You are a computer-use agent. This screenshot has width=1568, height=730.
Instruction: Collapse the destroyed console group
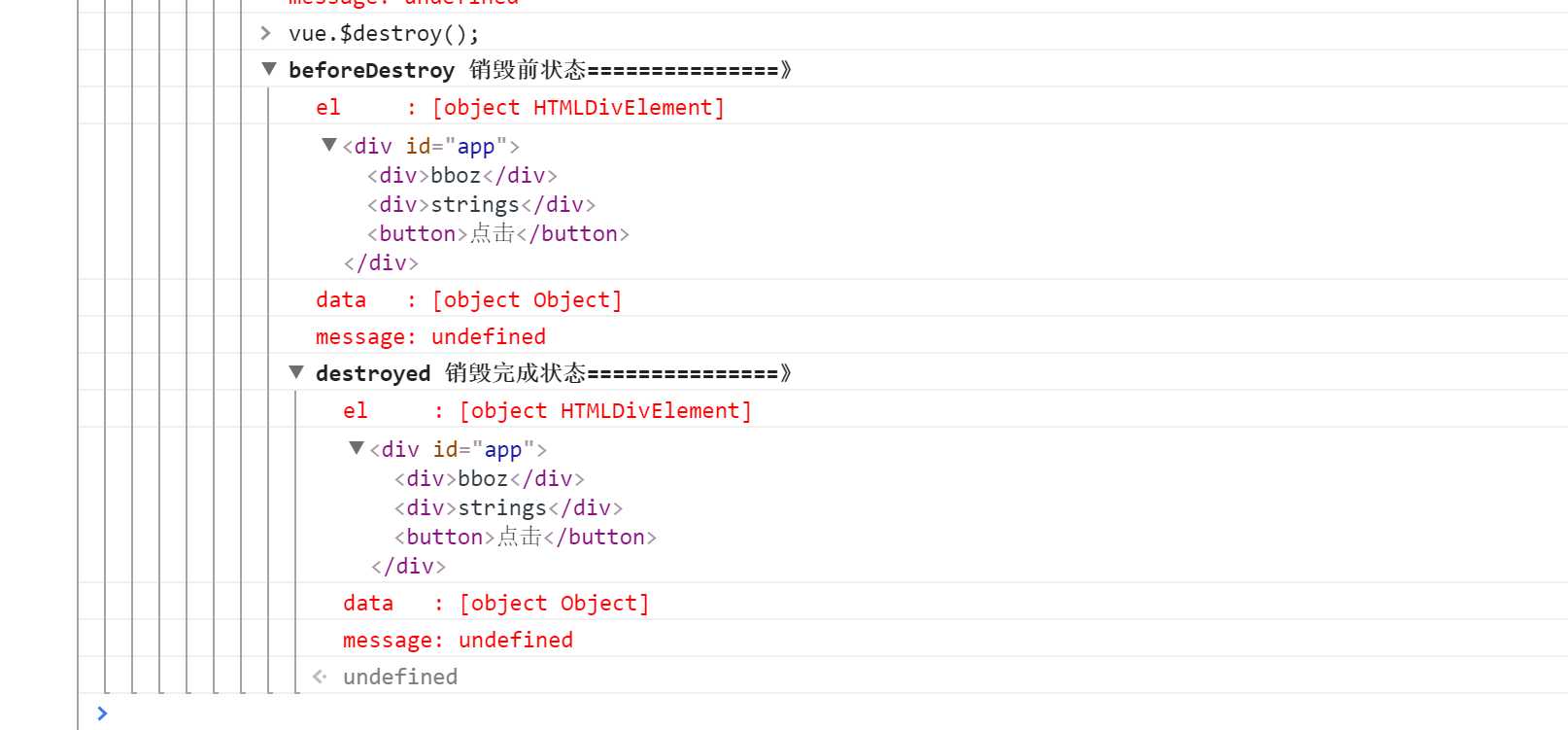click(296, 372)
